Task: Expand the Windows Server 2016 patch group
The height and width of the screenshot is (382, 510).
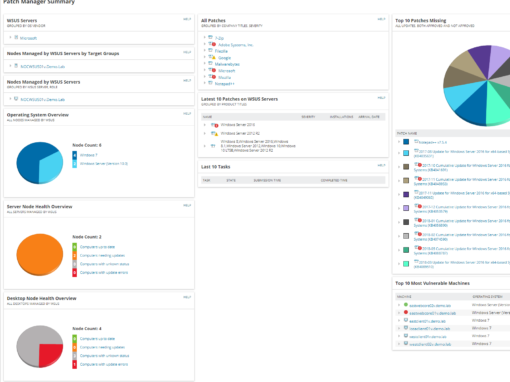Action: tap(204, 125)
